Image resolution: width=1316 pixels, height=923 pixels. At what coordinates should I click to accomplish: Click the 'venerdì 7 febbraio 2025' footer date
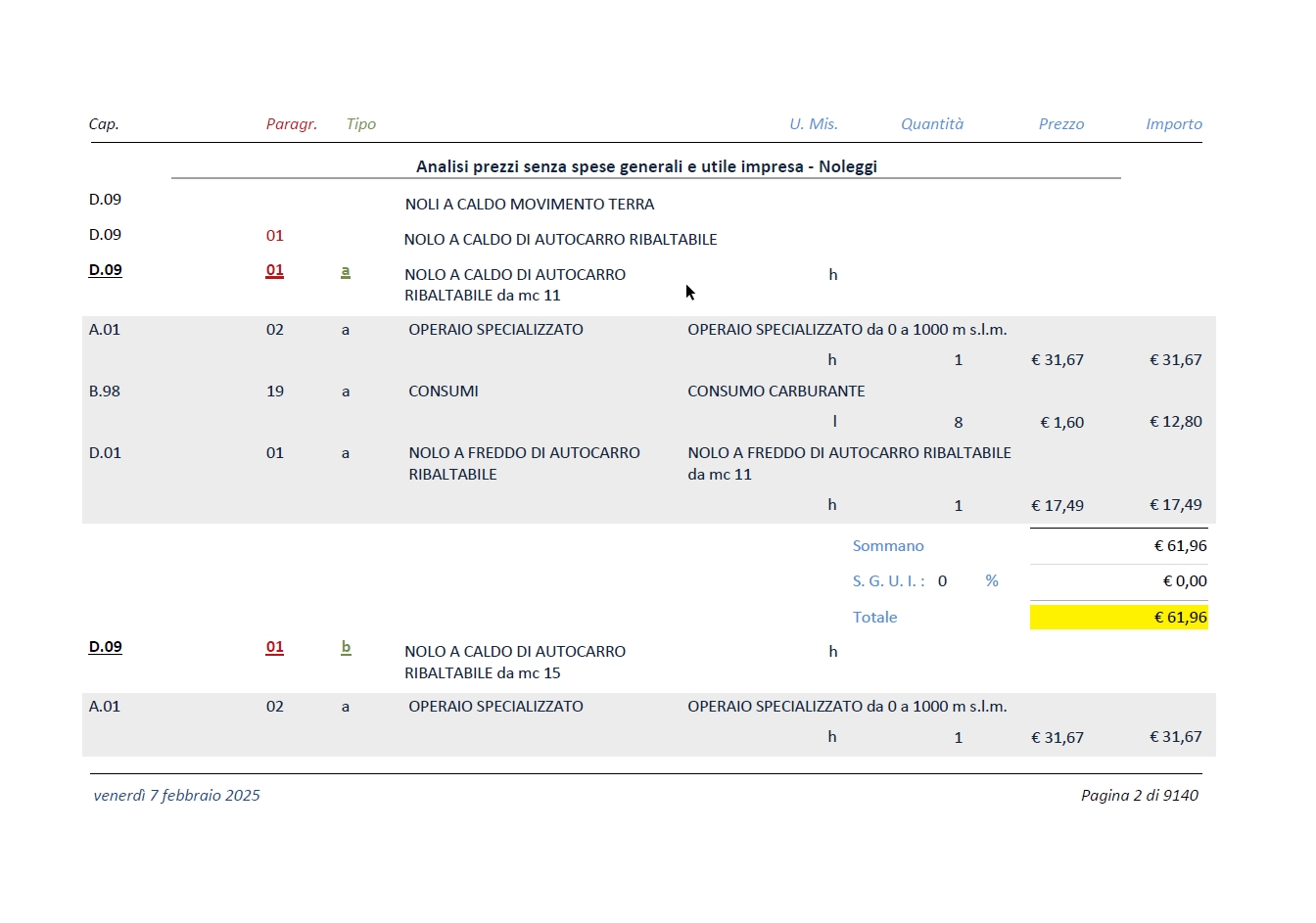tap(177, 796)
